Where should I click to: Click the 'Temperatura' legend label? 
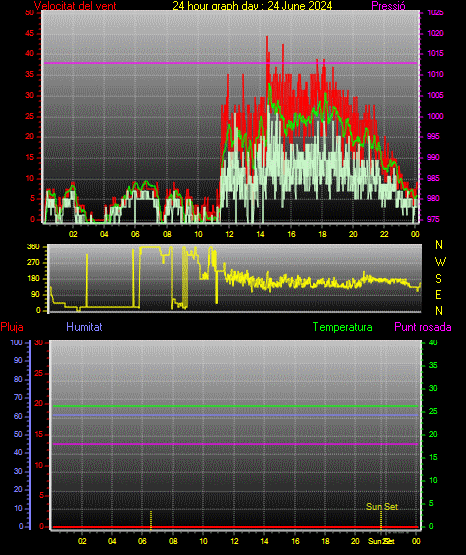(x=343, y=327)
